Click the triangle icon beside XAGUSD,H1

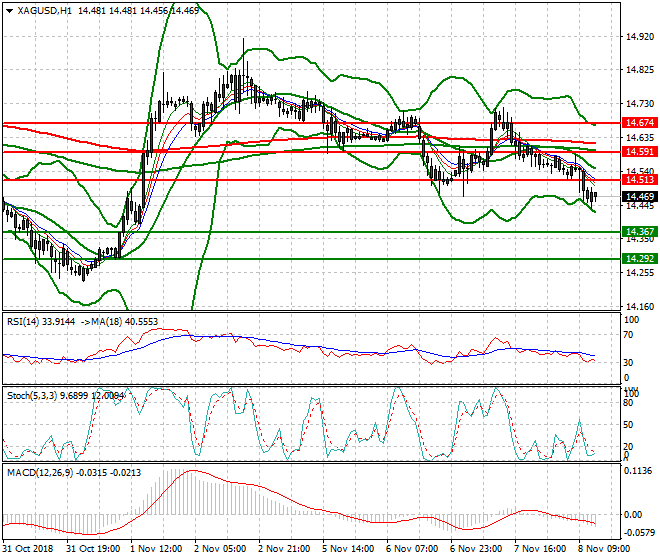click(x=9, y=10)
